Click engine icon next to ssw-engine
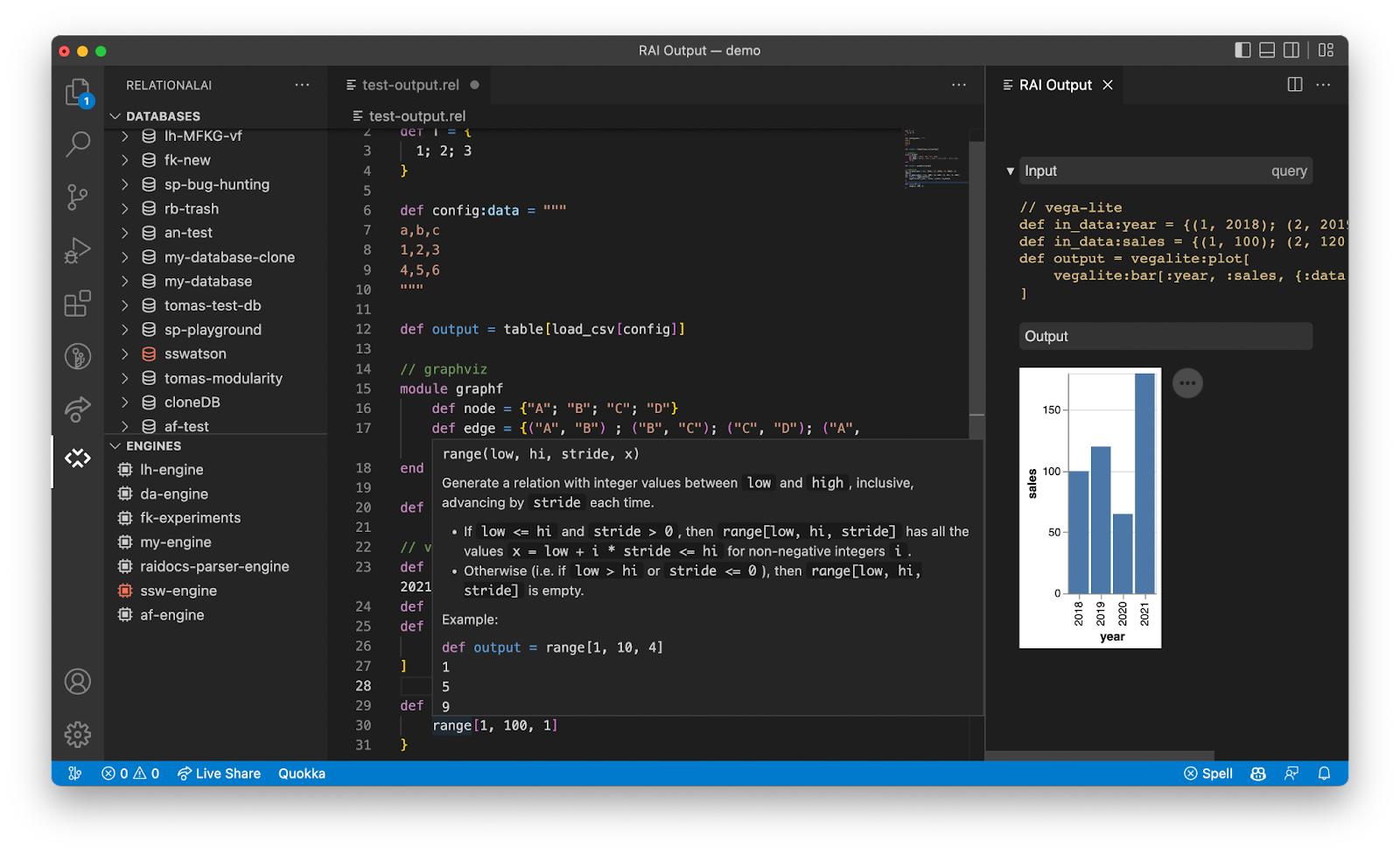1400x854 pixels. (x=125, y=591)
